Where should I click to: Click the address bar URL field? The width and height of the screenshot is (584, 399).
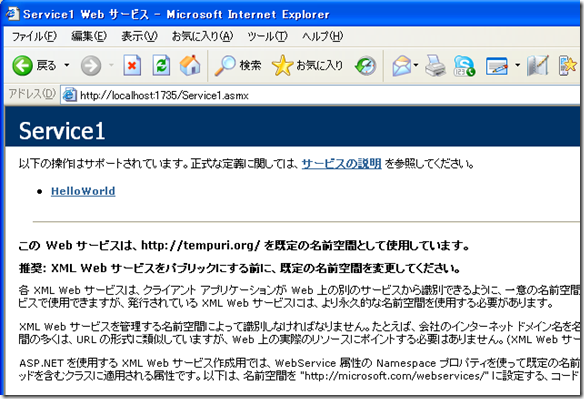coord(320,95)
